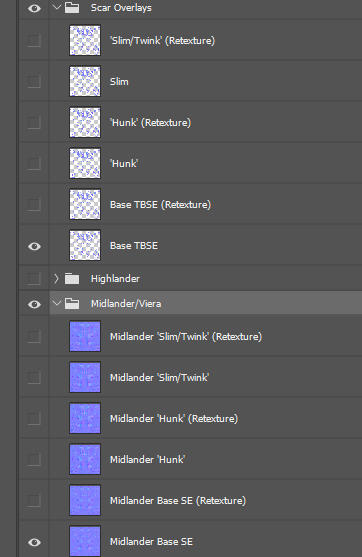Image resolution: width=362 pixels, height=557 pixels.
Task: Show the scar overlay 'Hunk' layer
Action: tap(34, 163)
